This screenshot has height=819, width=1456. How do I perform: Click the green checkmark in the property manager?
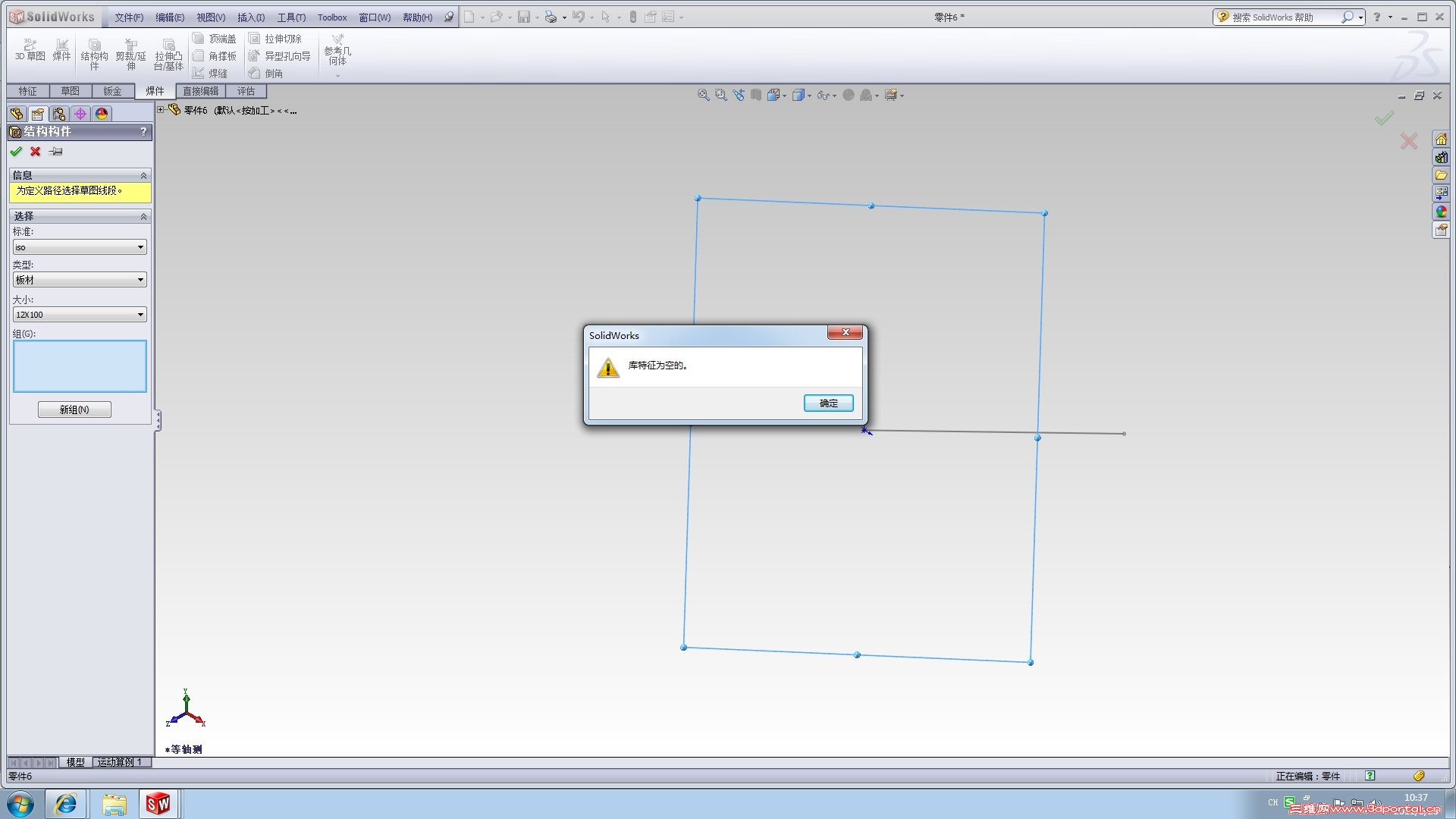click(x=16, y=152)
